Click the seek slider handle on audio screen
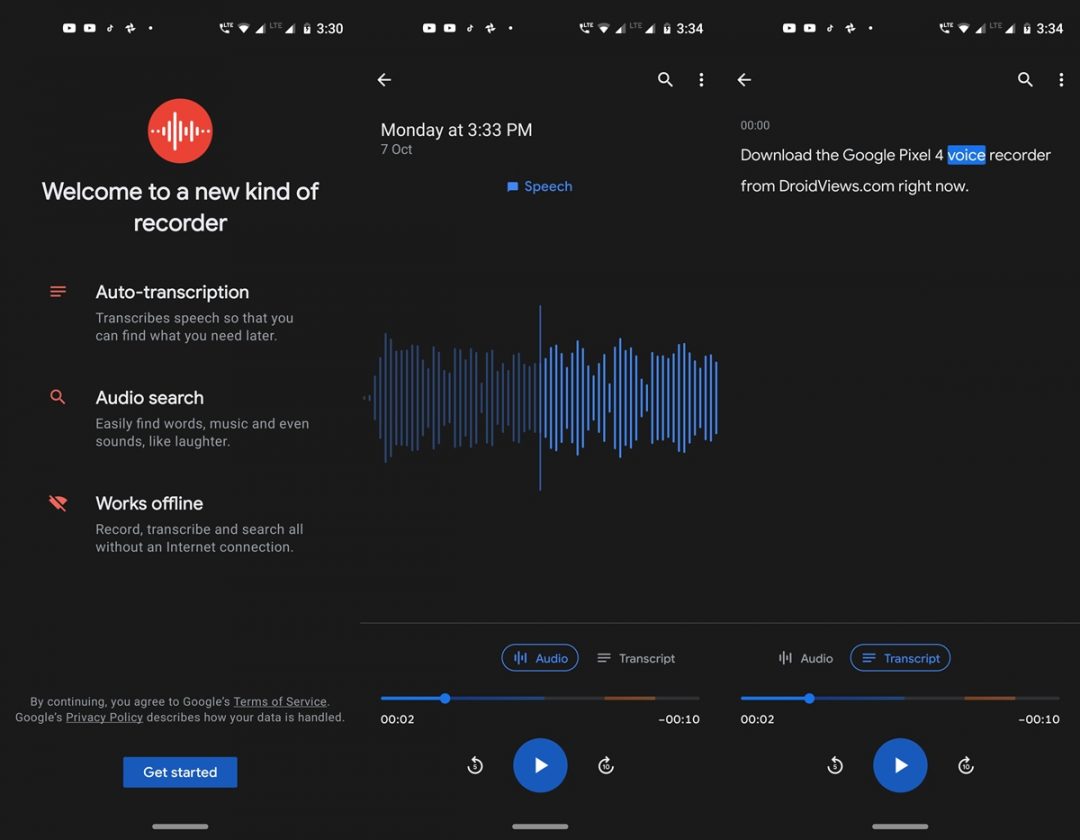This screenshot has width=1080, height=840. pyautogui.click(x=445, y=698)
